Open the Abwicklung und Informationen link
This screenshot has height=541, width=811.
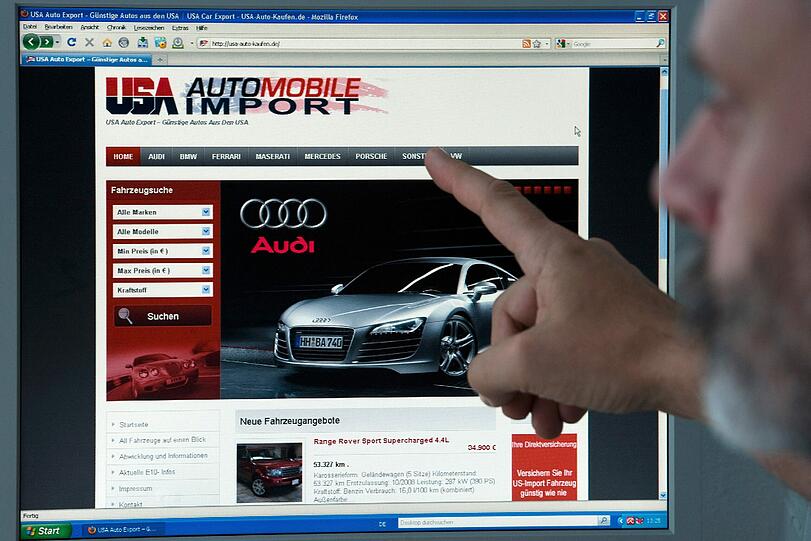click(x=163, y=456)
